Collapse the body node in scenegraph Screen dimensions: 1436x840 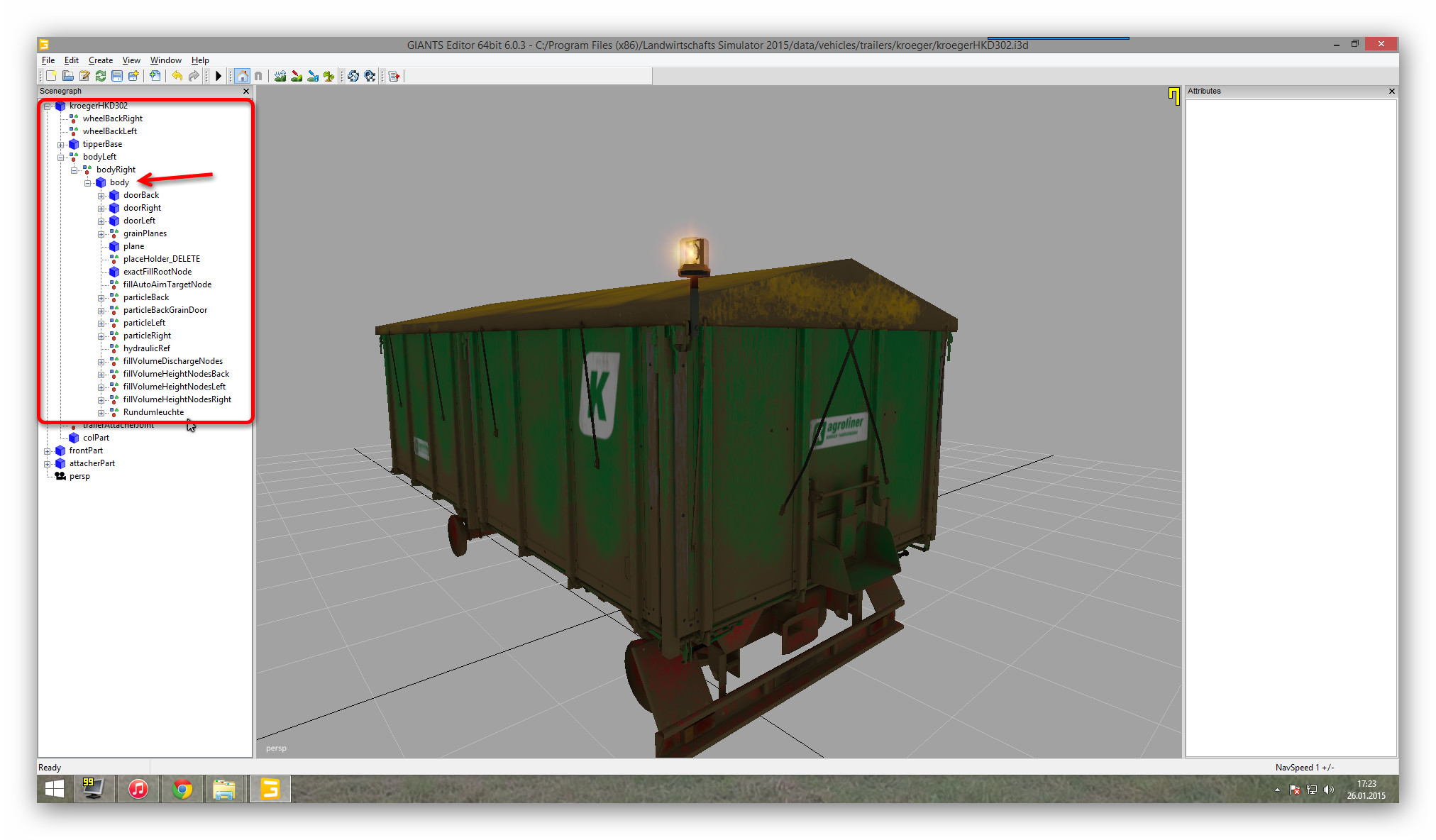tap(88, 183)
